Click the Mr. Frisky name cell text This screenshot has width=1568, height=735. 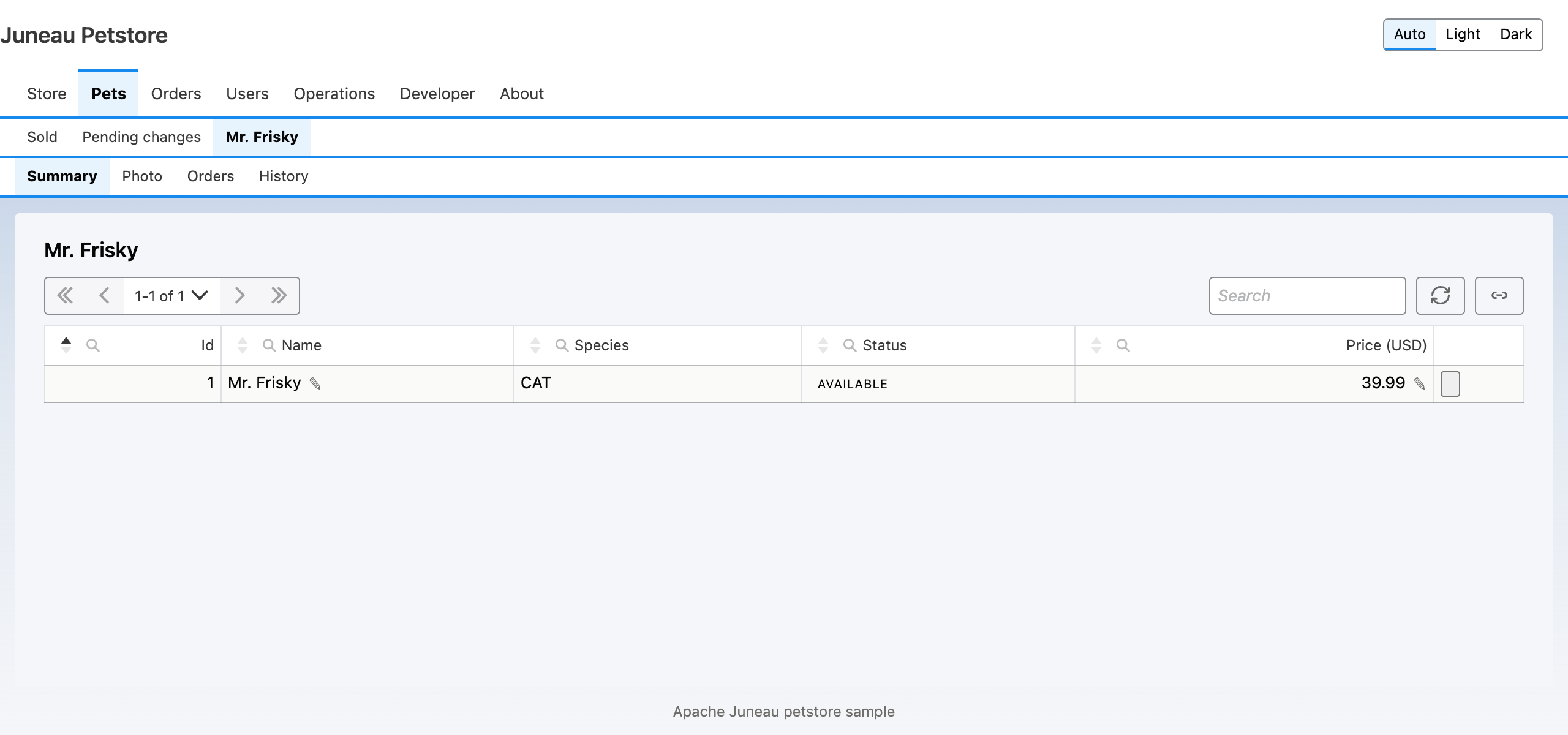265,383
